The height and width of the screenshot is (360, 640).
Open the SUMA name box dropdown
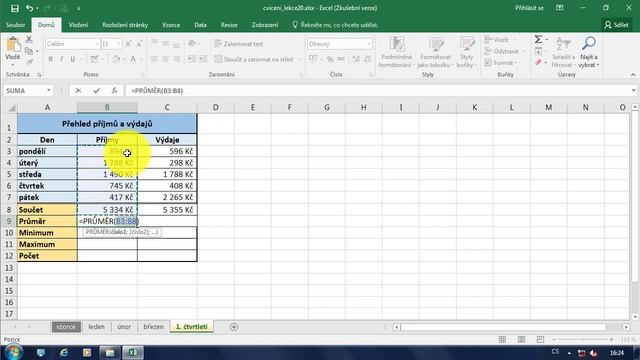[49, 91]
